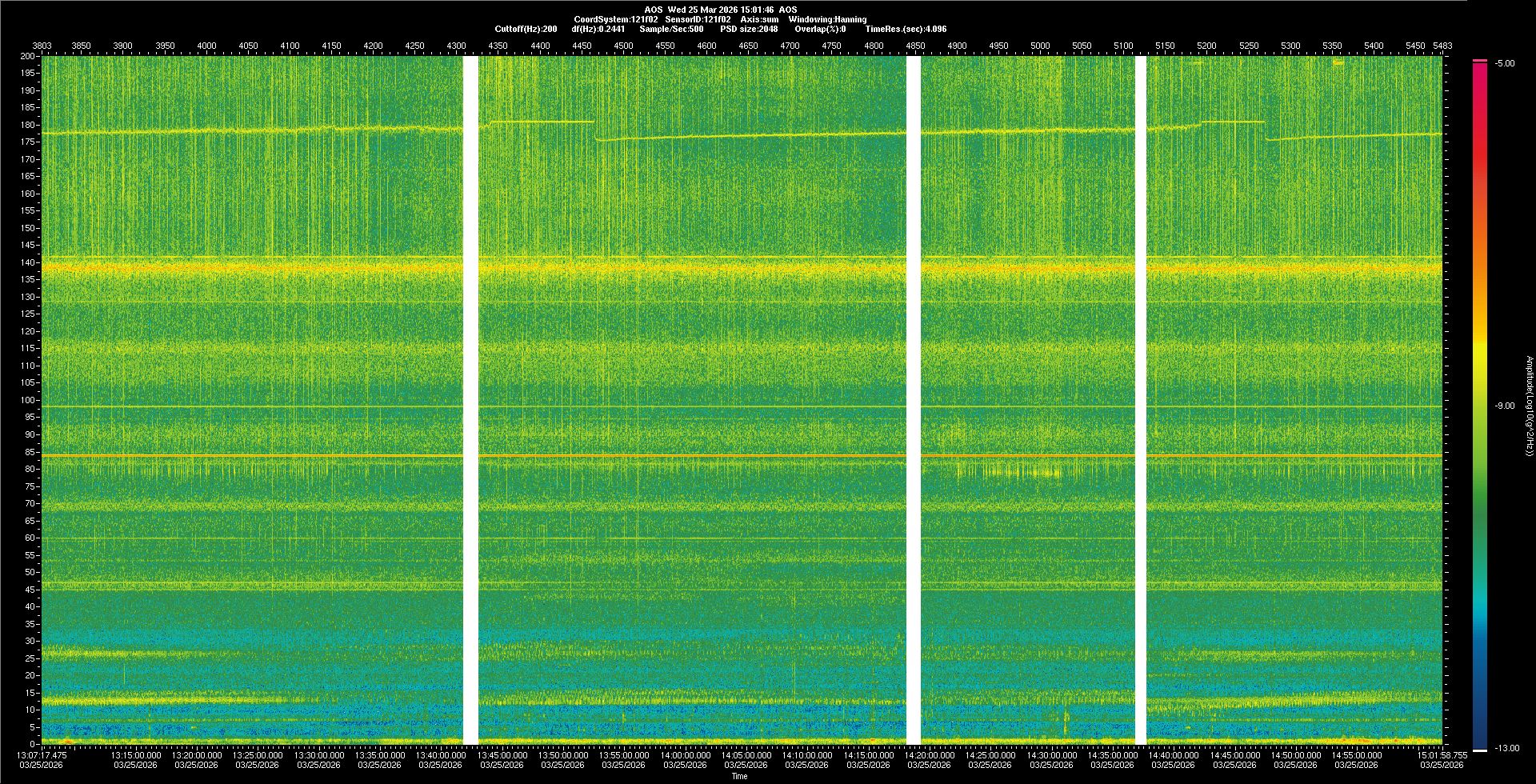Click the TimeRes.(sec):4.096 parameter

click(x=906, y=29)
